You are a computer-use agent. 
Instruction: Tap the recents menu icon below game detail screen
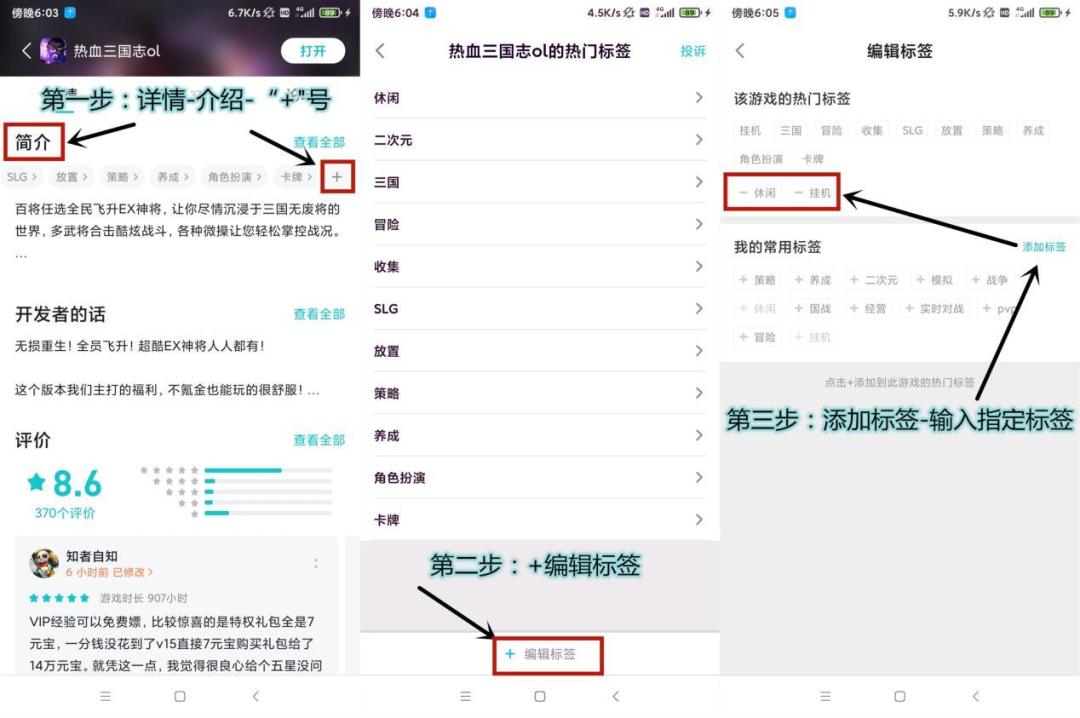point(105,697)
